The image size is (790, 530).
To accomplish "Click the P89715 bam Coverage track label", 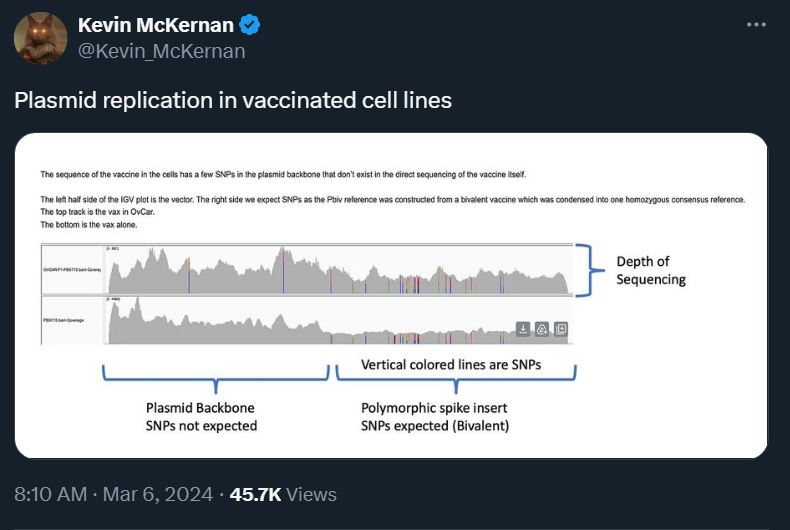I will [63, 320].
